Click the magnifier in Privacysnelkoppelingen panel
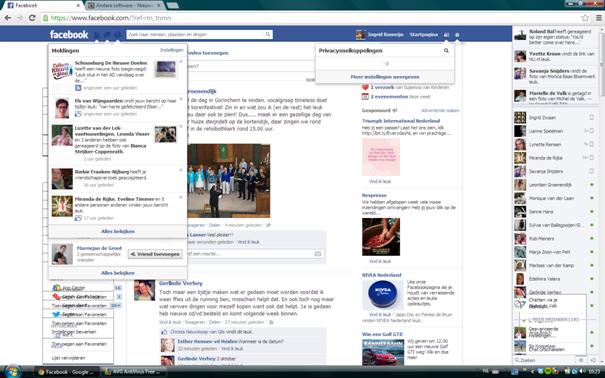The image size is (605, 378). pyautogui.click(x=446, y=51)
